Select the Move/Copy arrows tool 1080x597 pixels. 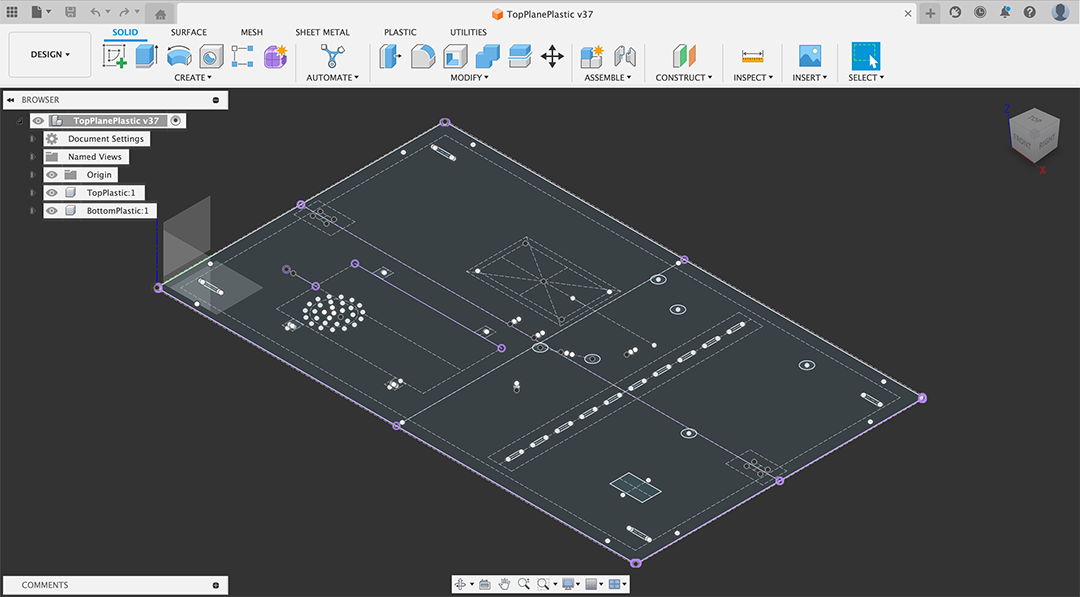click(552, 56)
